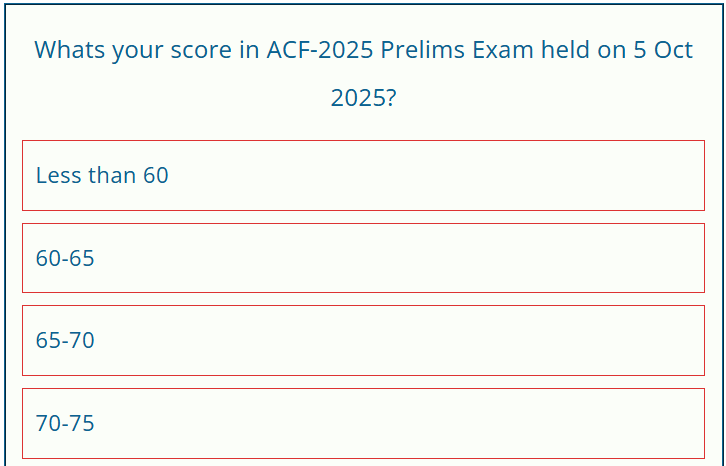Click the second red-bordered answer box

tap(363, 258)
